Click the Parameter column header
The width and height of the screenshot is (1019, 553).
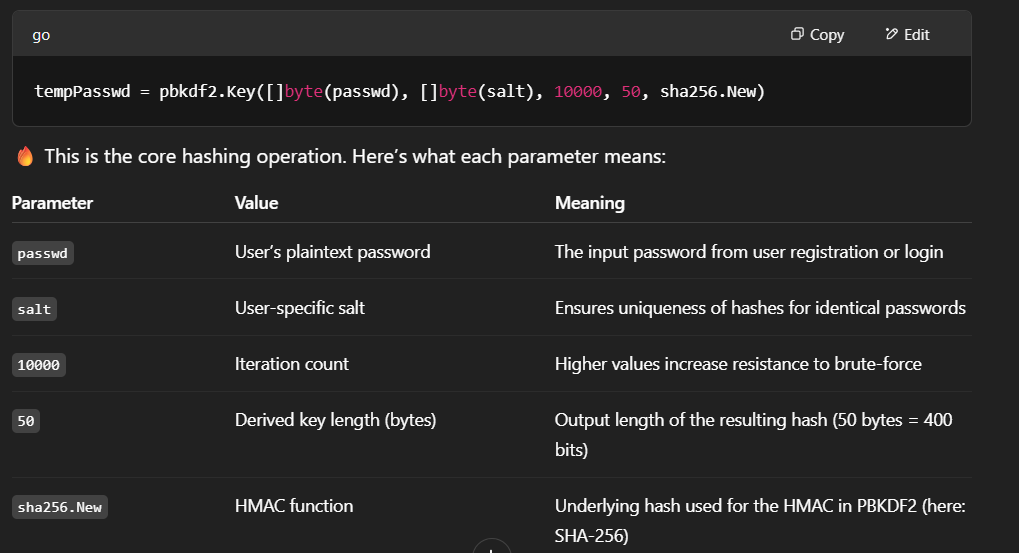click(x=52, y=203)
